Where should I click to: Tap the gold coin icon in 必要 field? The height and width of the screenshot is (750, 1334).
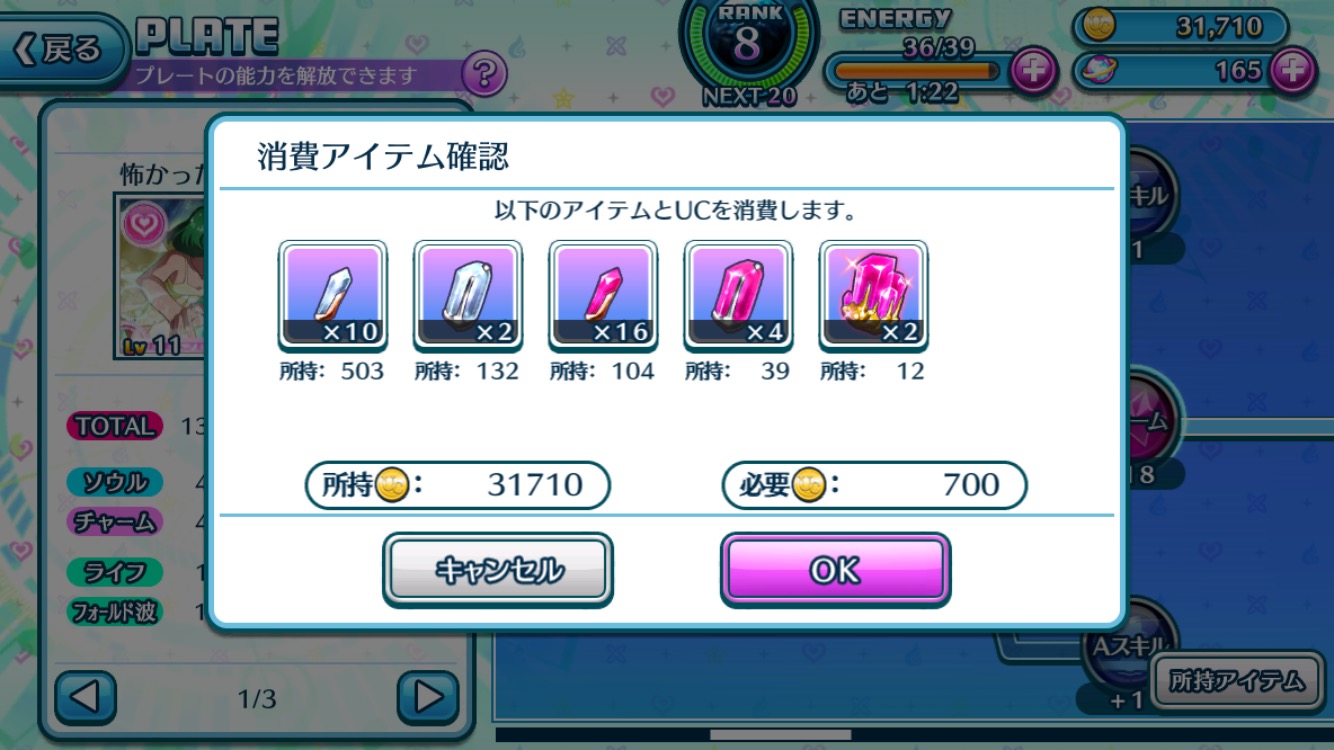tap(809, 485)
